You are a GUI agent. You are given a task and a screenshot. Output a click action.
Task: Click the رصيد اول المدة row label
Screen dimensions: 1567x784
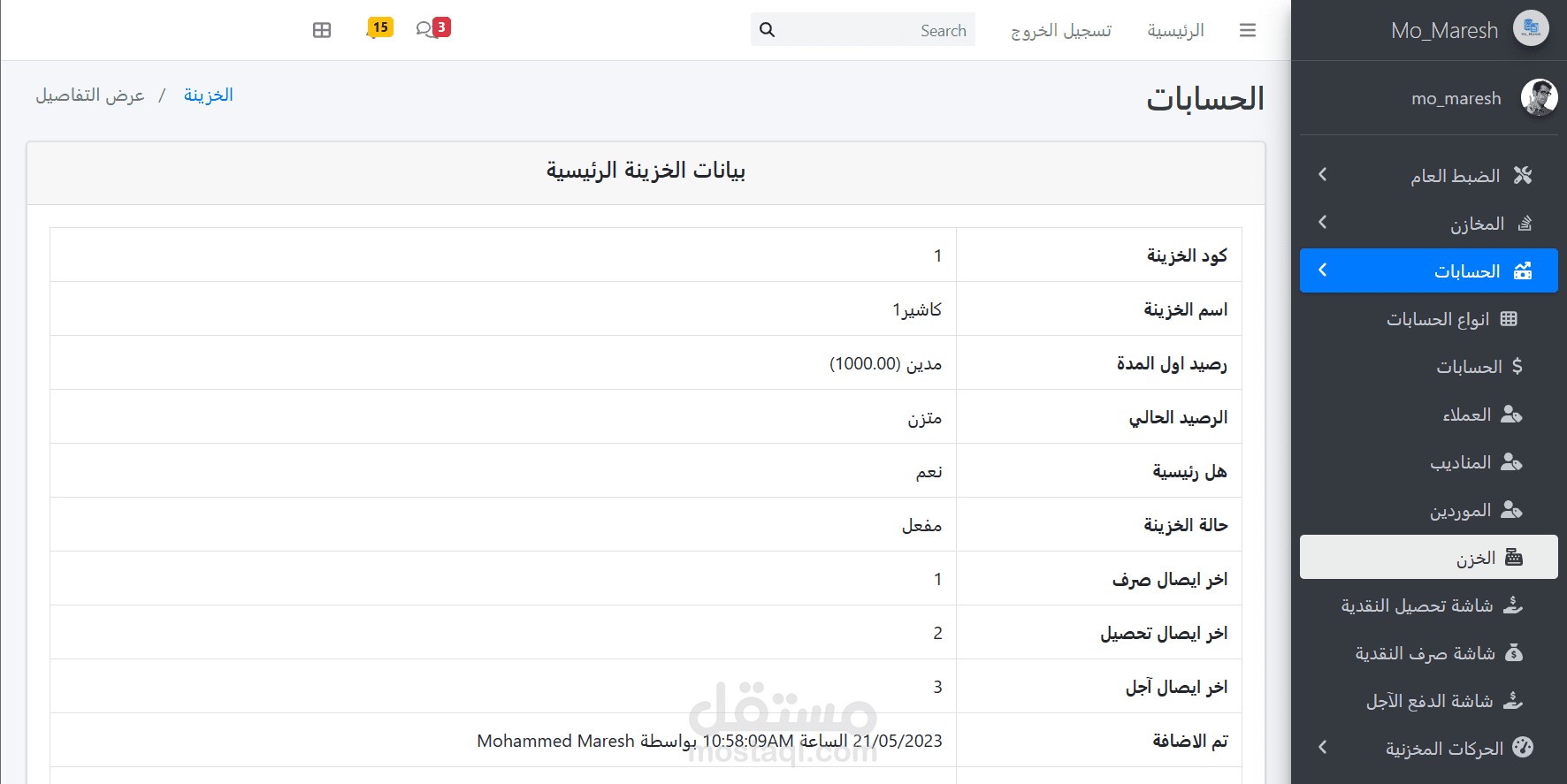click(x=1172, y=363)
